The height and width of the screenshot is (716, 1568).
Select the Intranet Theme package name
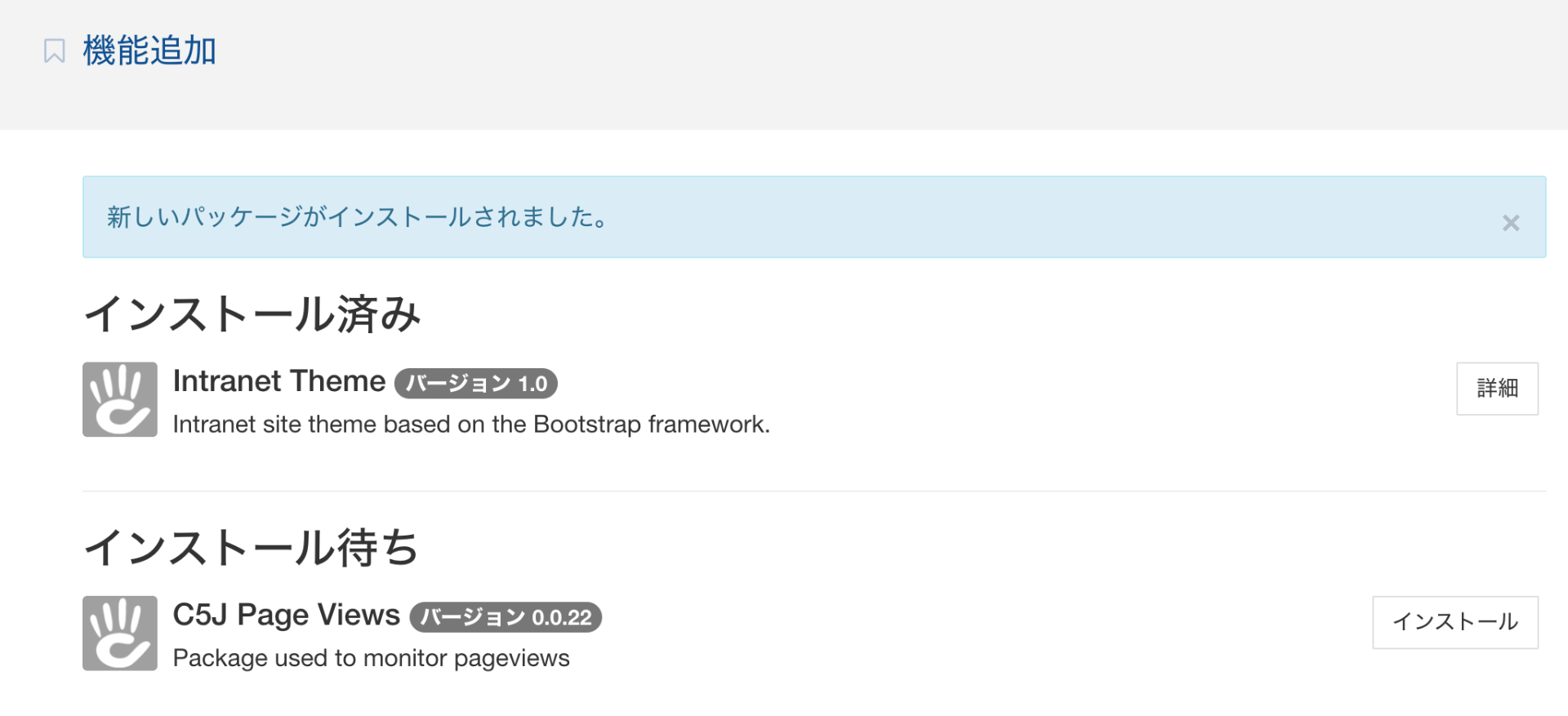click(x=278, y=381)
